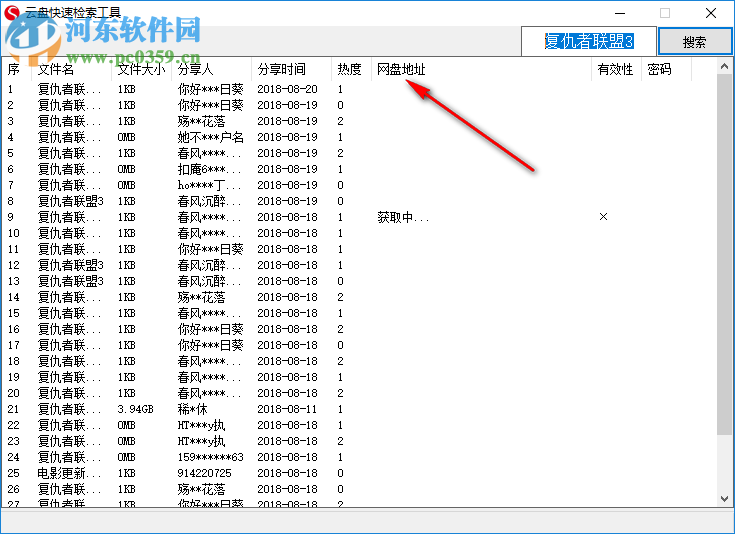
Task: Click the 密码 column header
Action: [x=666, y=69]
